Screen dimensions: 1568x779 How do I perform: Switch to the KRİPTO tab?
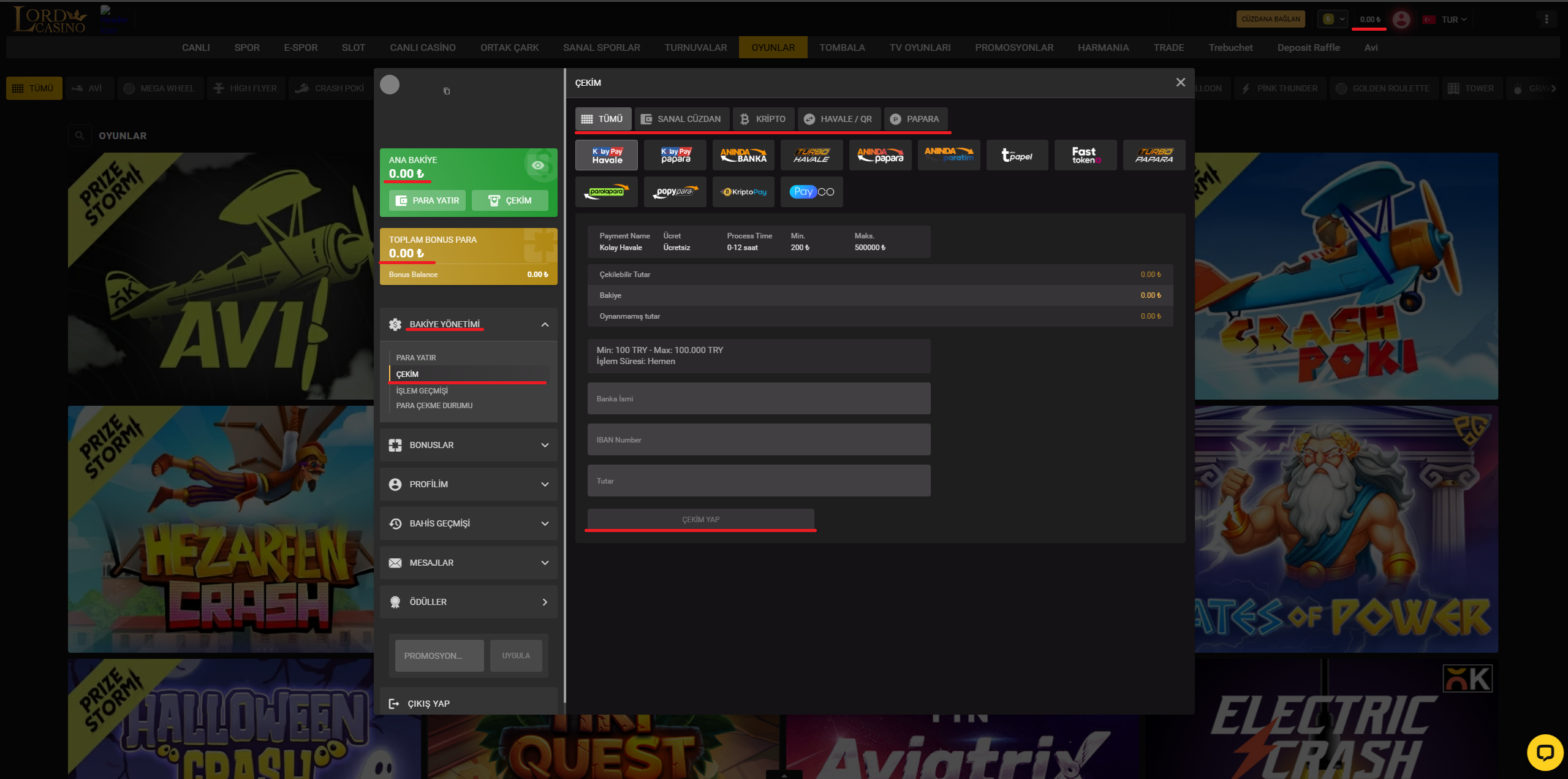pos(763,119)
